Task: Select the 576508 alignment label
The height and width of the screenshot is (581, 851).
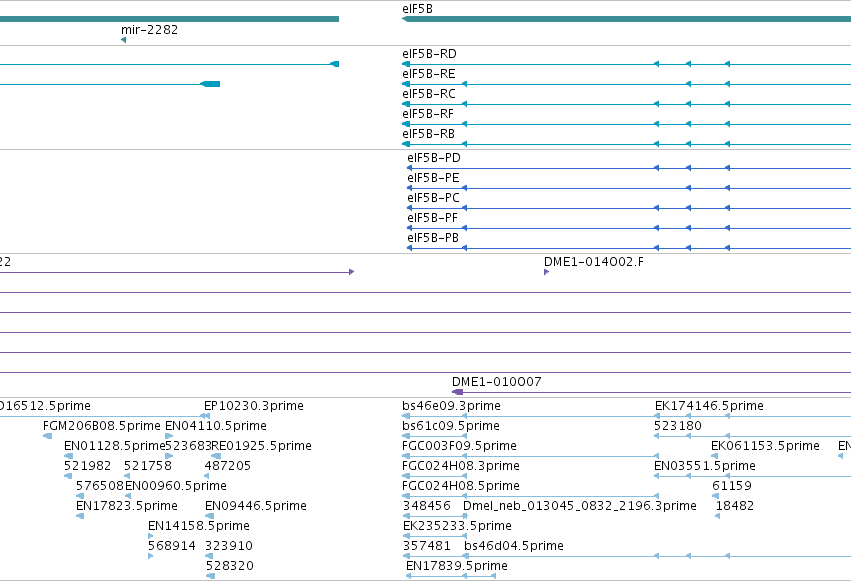Action: click(100, 486)
